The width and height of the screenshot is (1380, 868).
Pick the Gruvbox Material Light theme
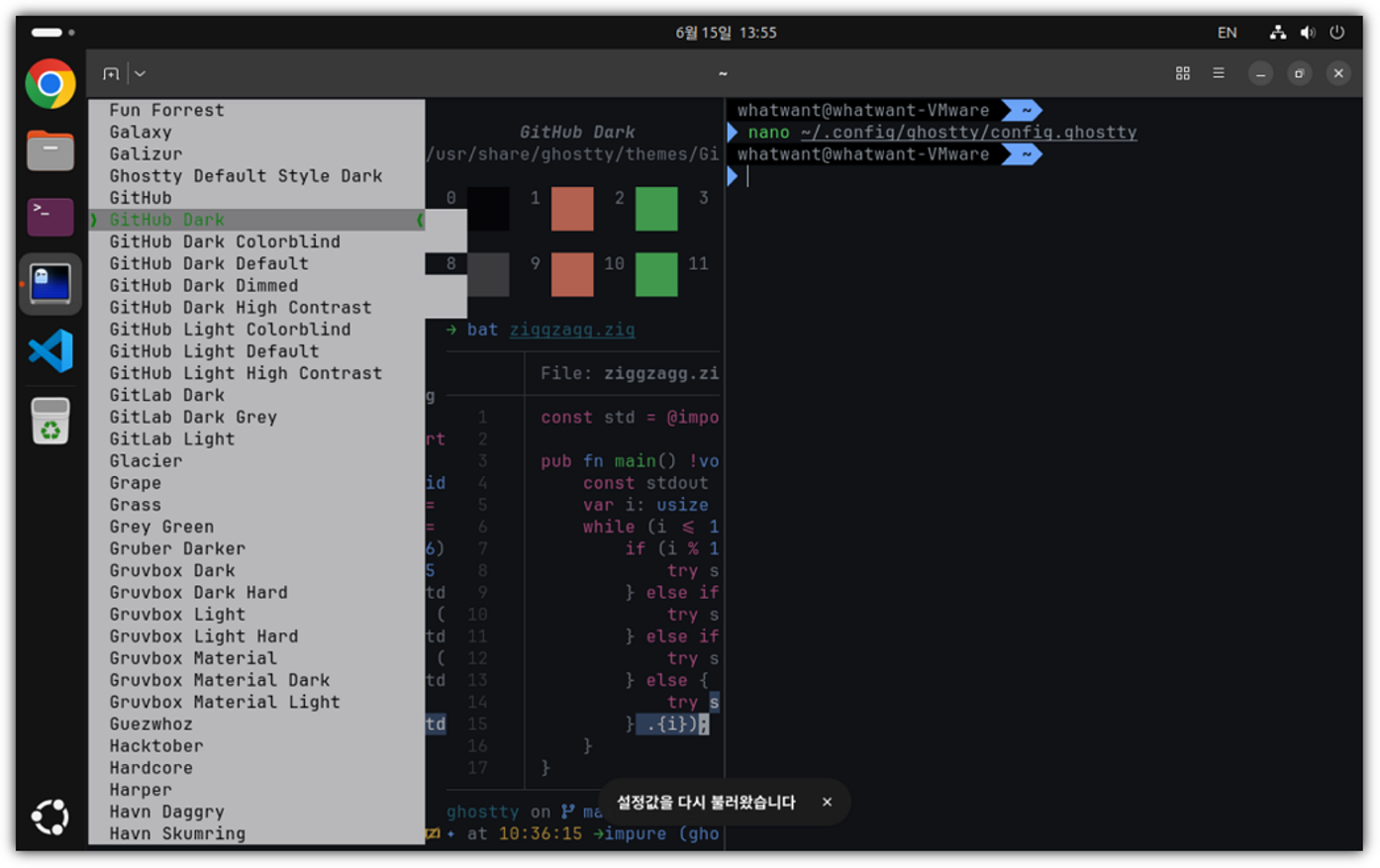pos(256,702)
